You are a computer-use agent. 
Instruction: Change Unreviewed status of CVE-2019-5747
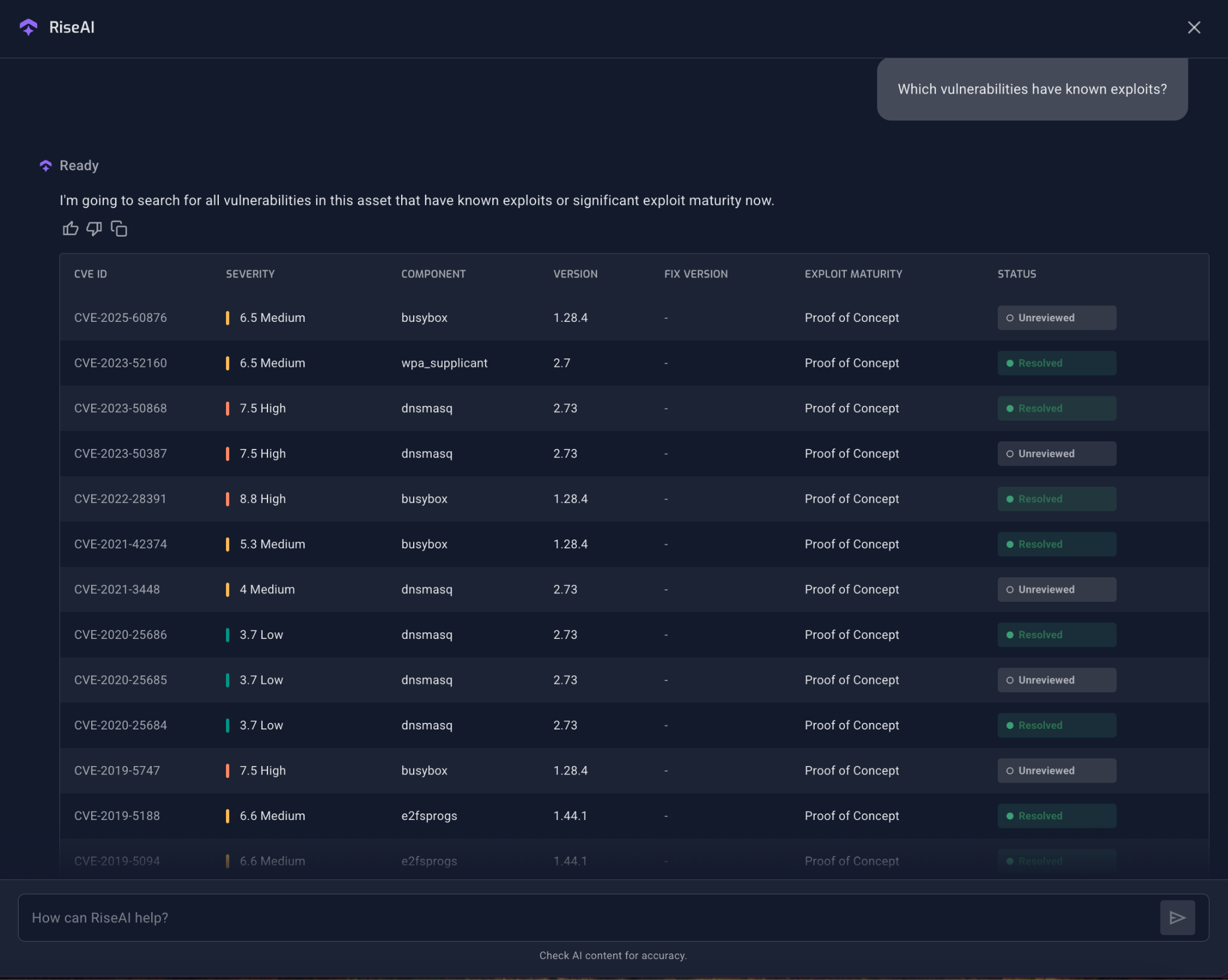[1056, 770]
